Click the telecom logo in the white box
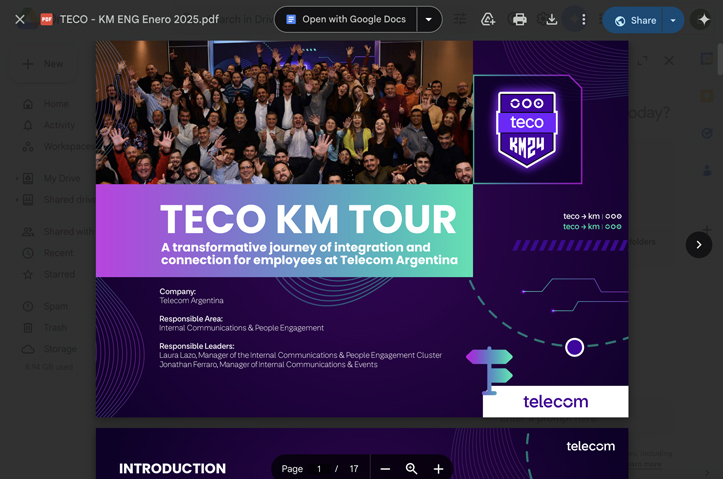723x479 pixels. 556,402
